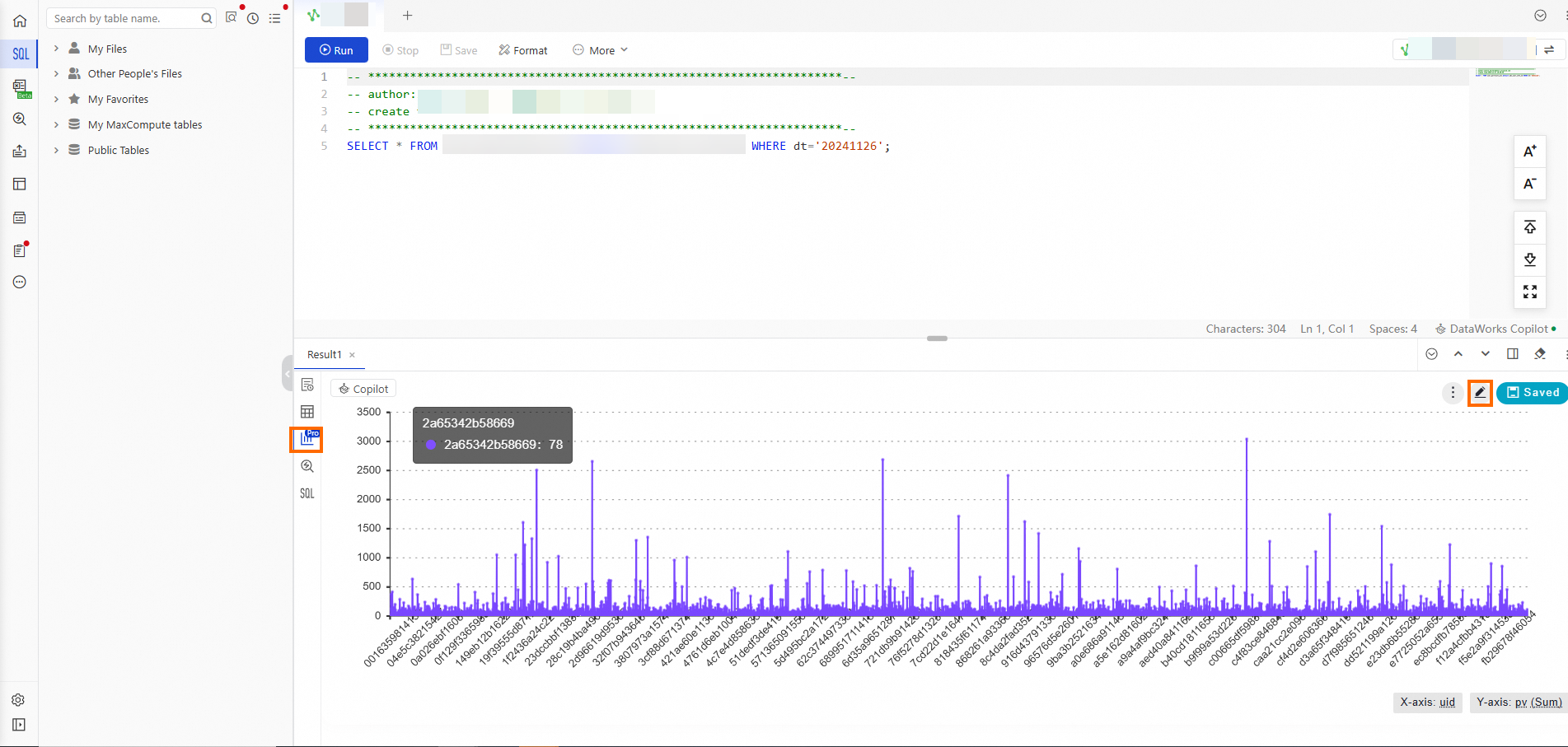Format the SQL code

pos(522,49)
